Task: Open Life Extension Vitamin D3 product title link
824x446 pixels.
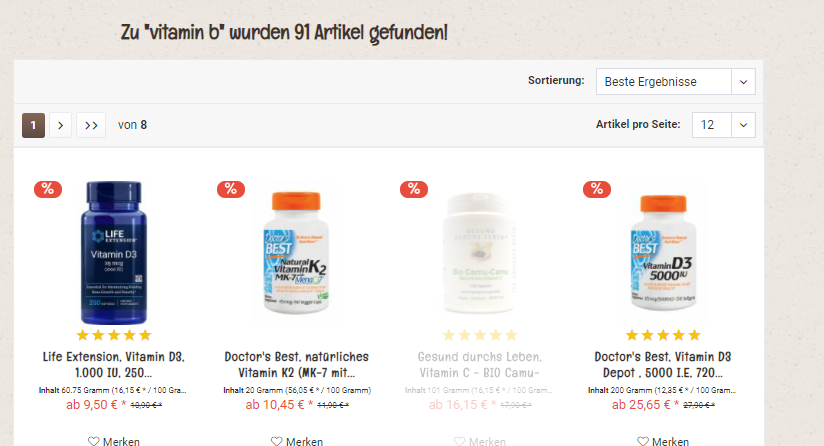Action: click(114, 365)
